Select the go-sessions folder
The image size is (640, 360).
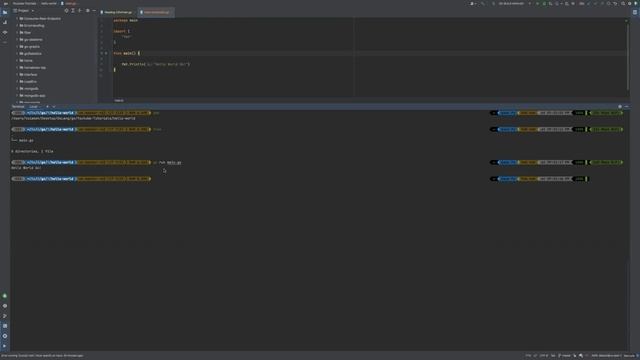(31, 40)
